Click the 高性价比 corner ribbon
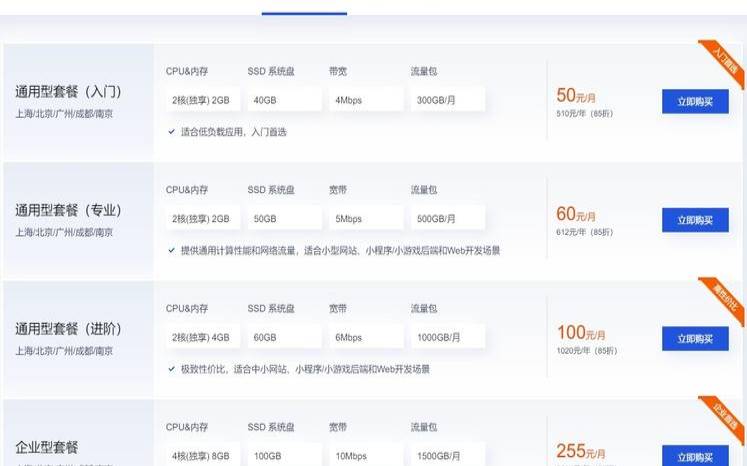The image size is (747, 466). (x=724, y=299)
